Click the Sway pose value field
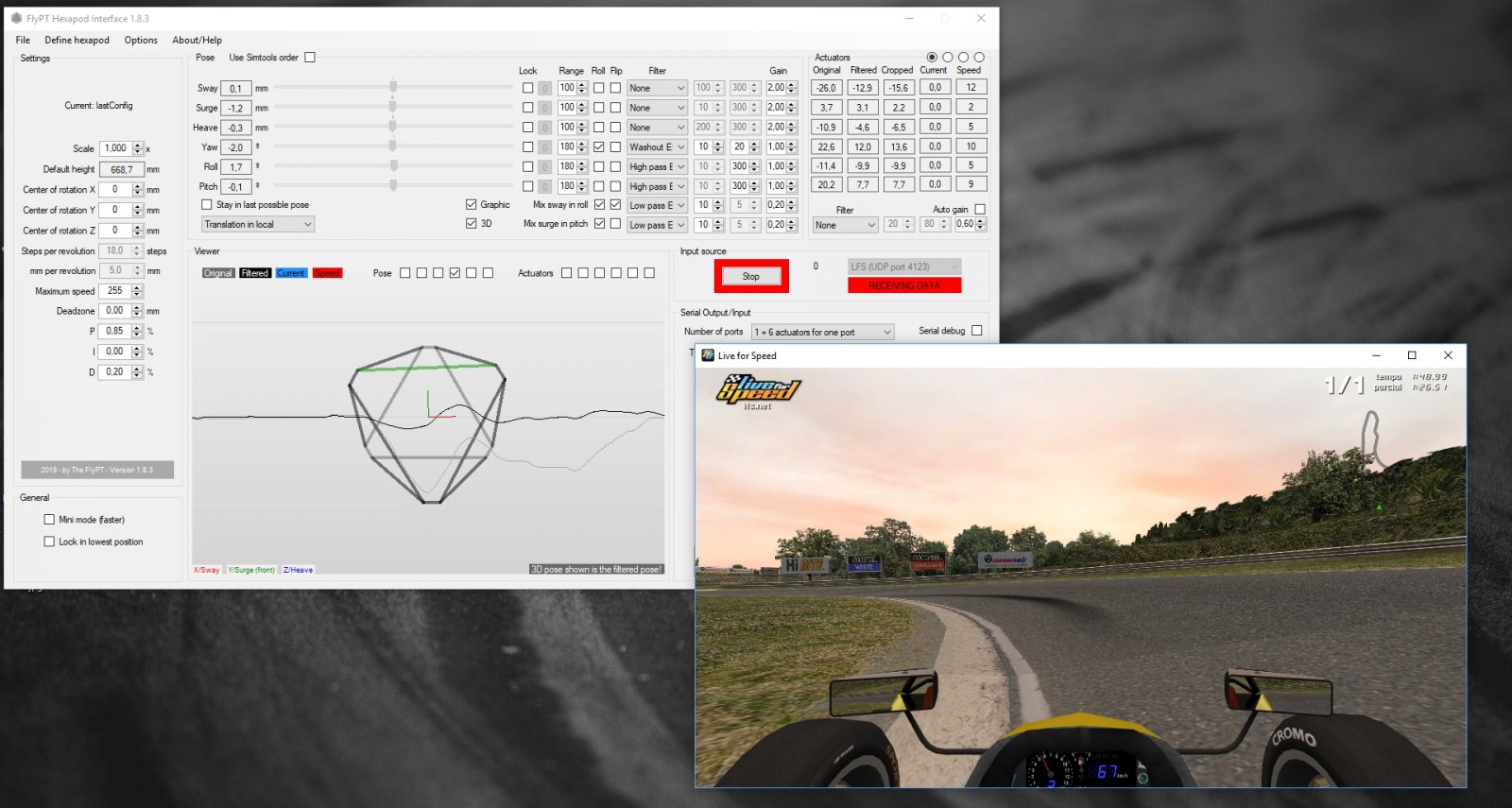This screenshot has height=808, width=1512. (235, 88)
